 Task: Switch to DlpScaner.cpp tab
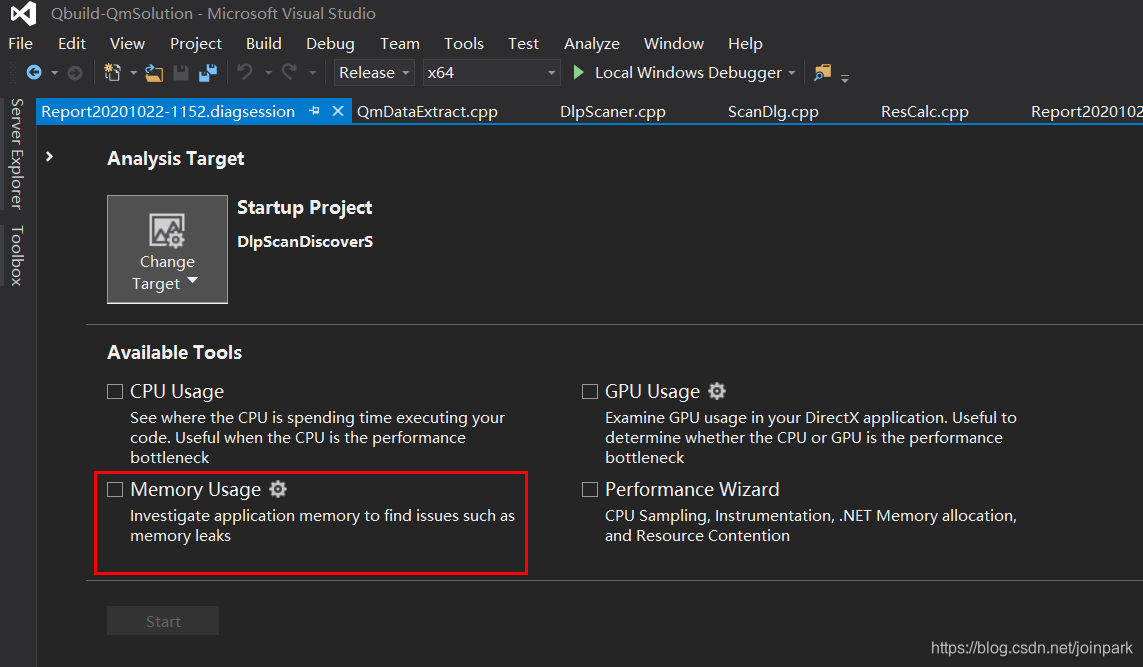(x=612, y=112)
